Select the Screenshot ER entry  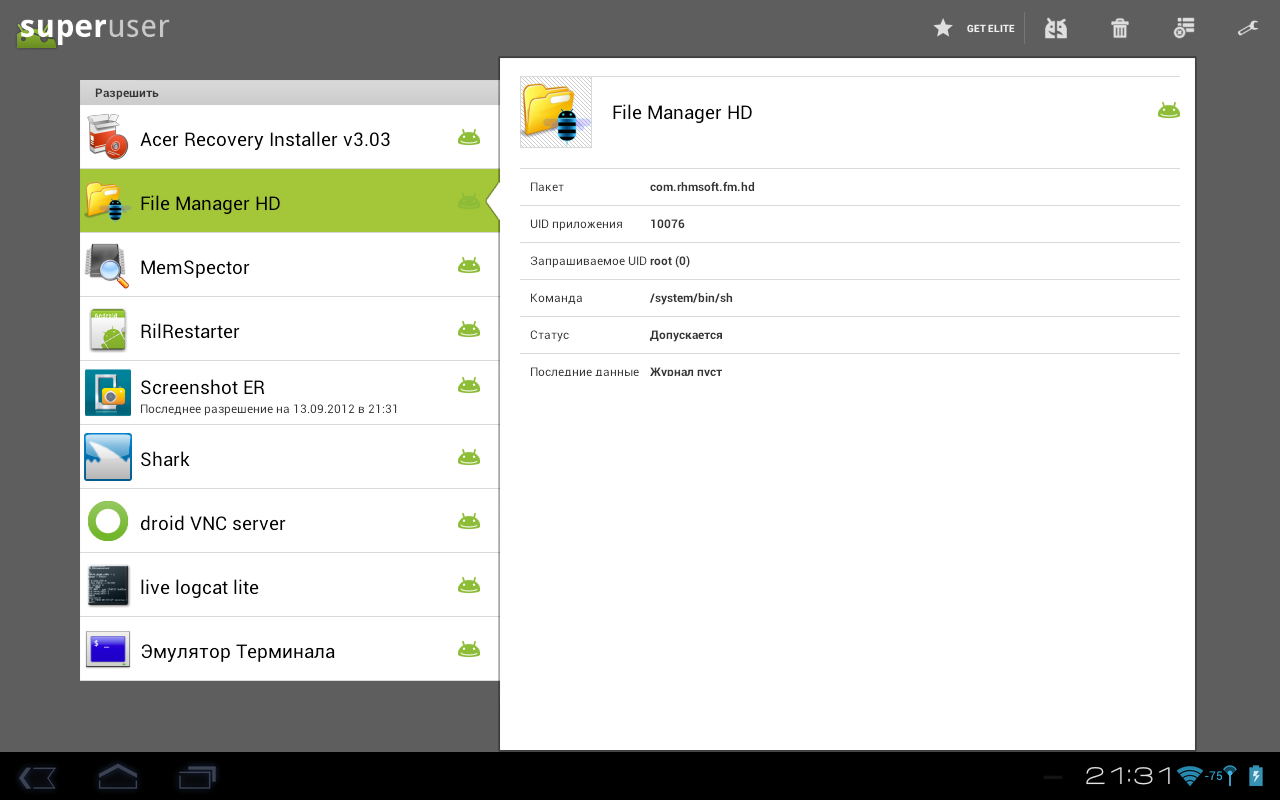coord(289,393)
